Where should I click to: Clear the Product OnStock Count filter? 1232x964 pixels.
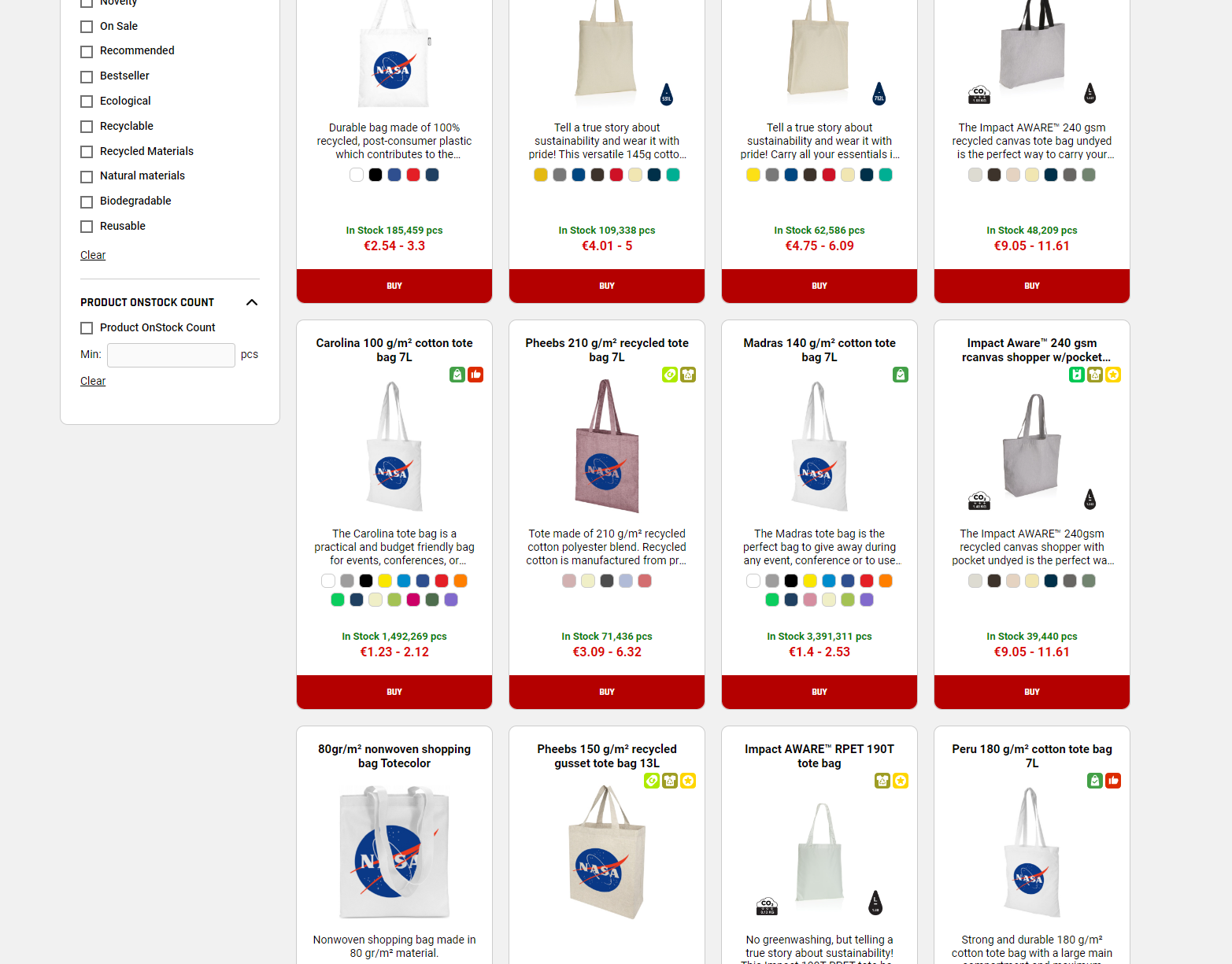[x=93, y=381]
